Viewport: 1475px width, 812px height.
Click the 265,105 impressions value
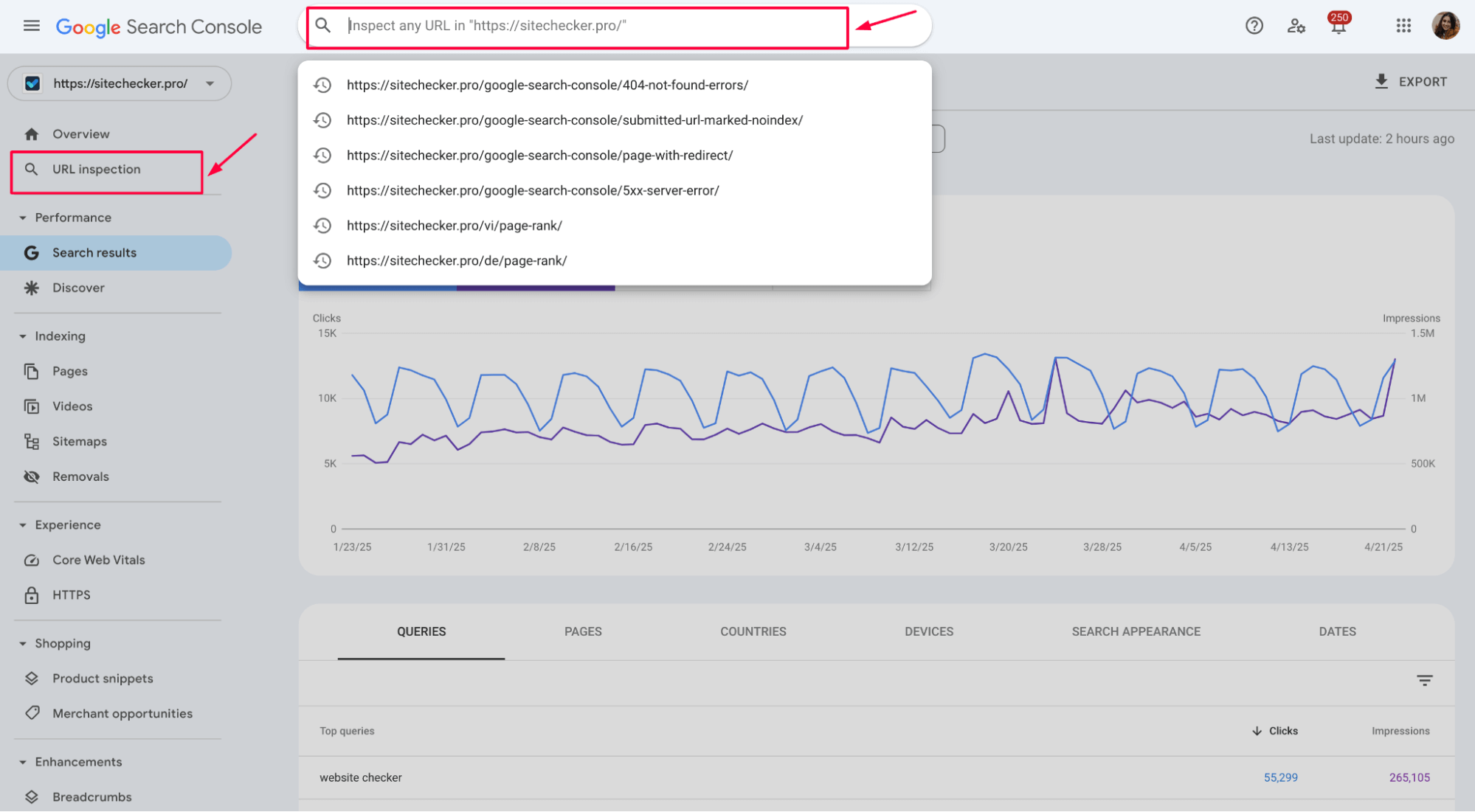tap(1409, 778)
